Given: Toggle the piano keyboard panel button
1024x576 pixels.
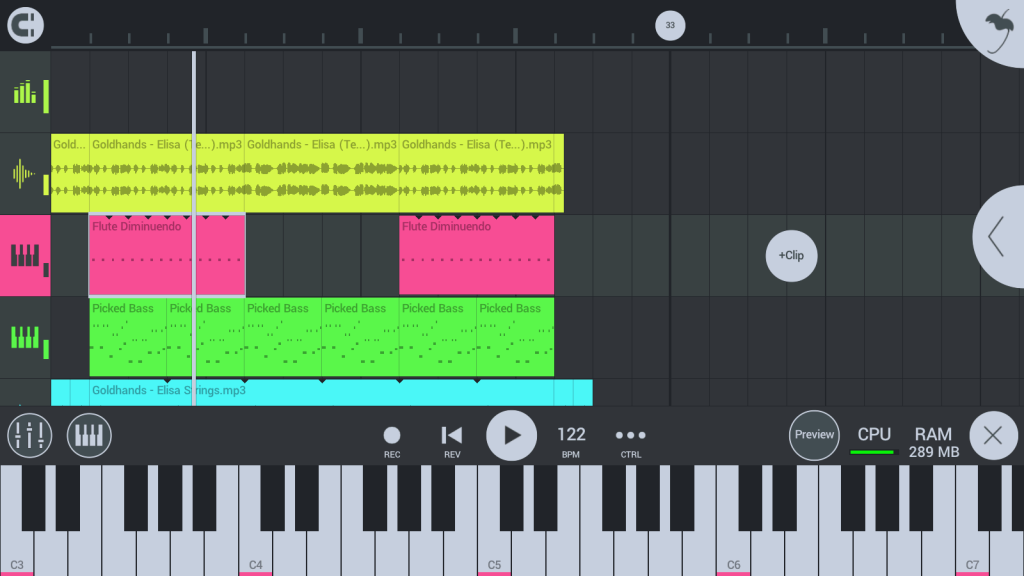Looking at the screenshot, I should 89,435.
